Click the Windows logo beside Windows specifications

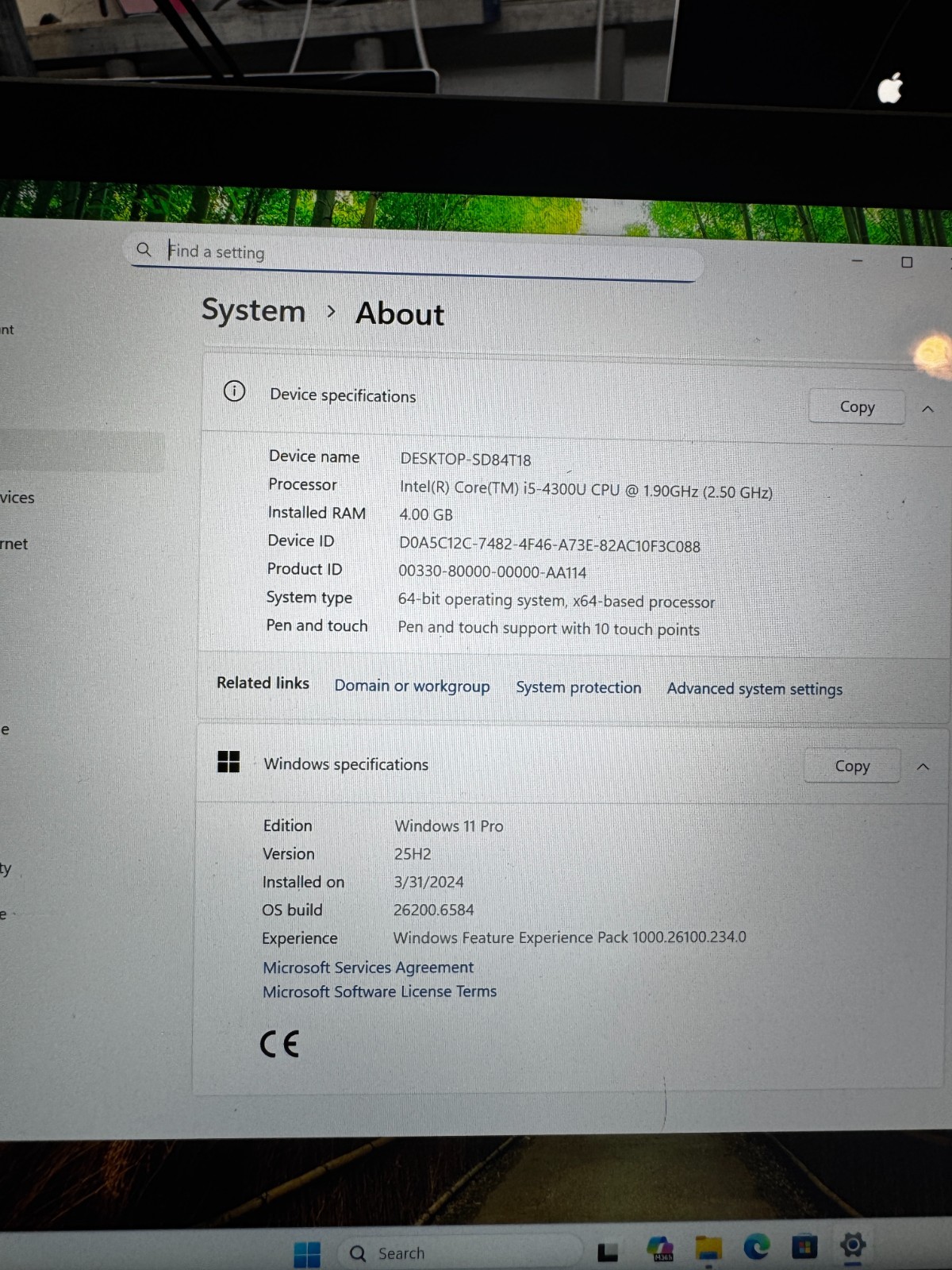point(228,762)
